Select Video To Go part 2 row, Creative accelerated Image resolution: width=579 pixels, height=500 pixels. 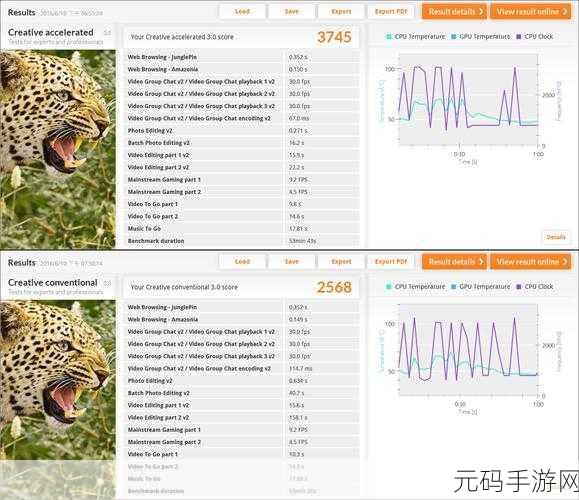[242, 216]
